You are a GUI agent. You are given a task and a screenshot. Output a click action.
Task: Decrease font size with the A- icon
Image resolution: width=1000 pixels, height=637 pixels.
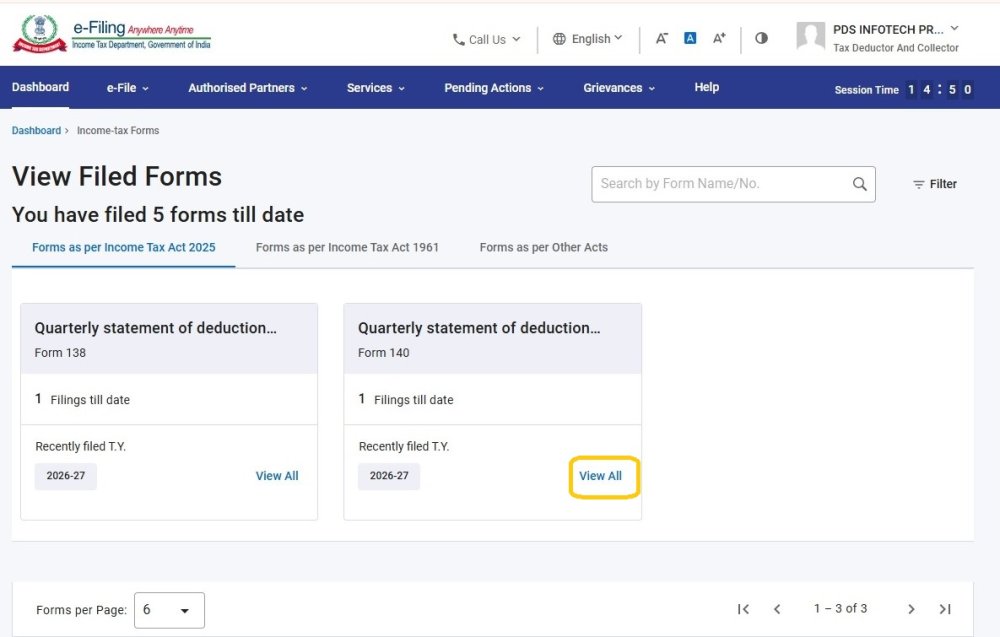click(662, 38)
